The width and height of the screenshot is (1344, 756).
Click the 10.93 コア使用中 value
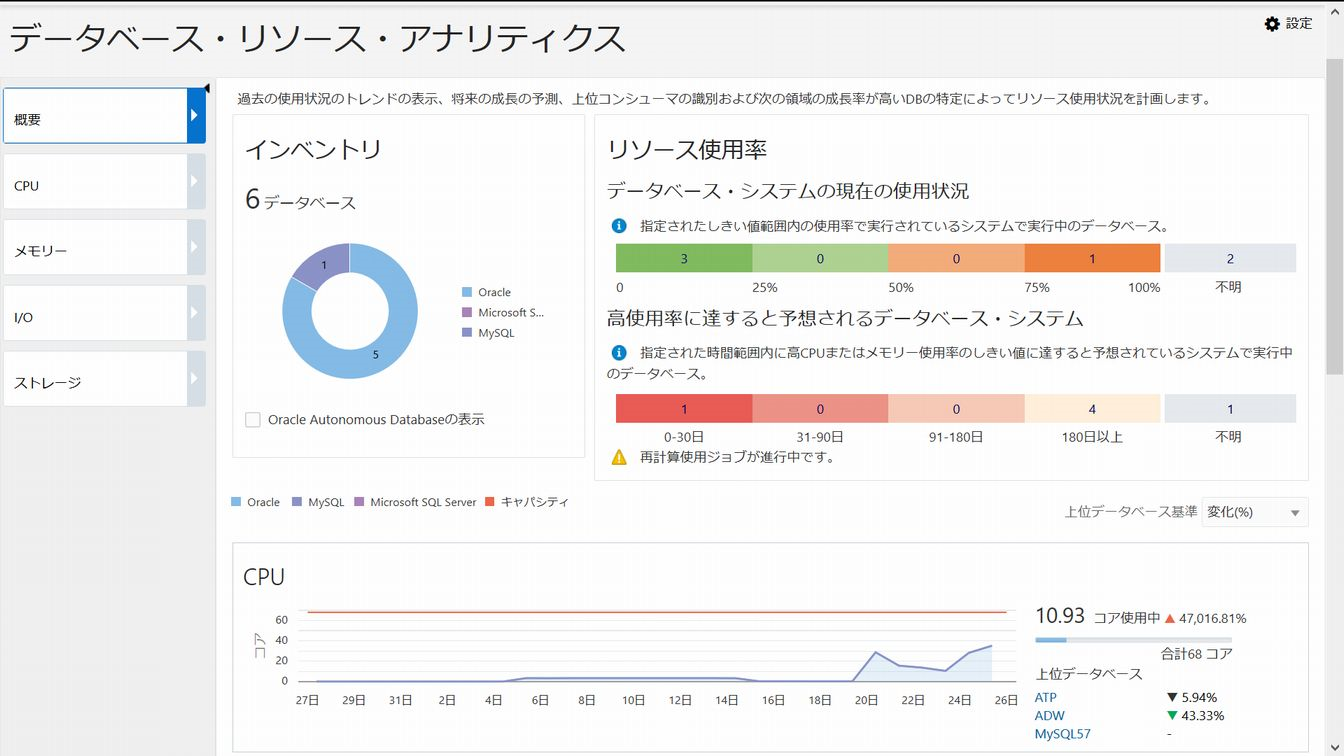1097,617
